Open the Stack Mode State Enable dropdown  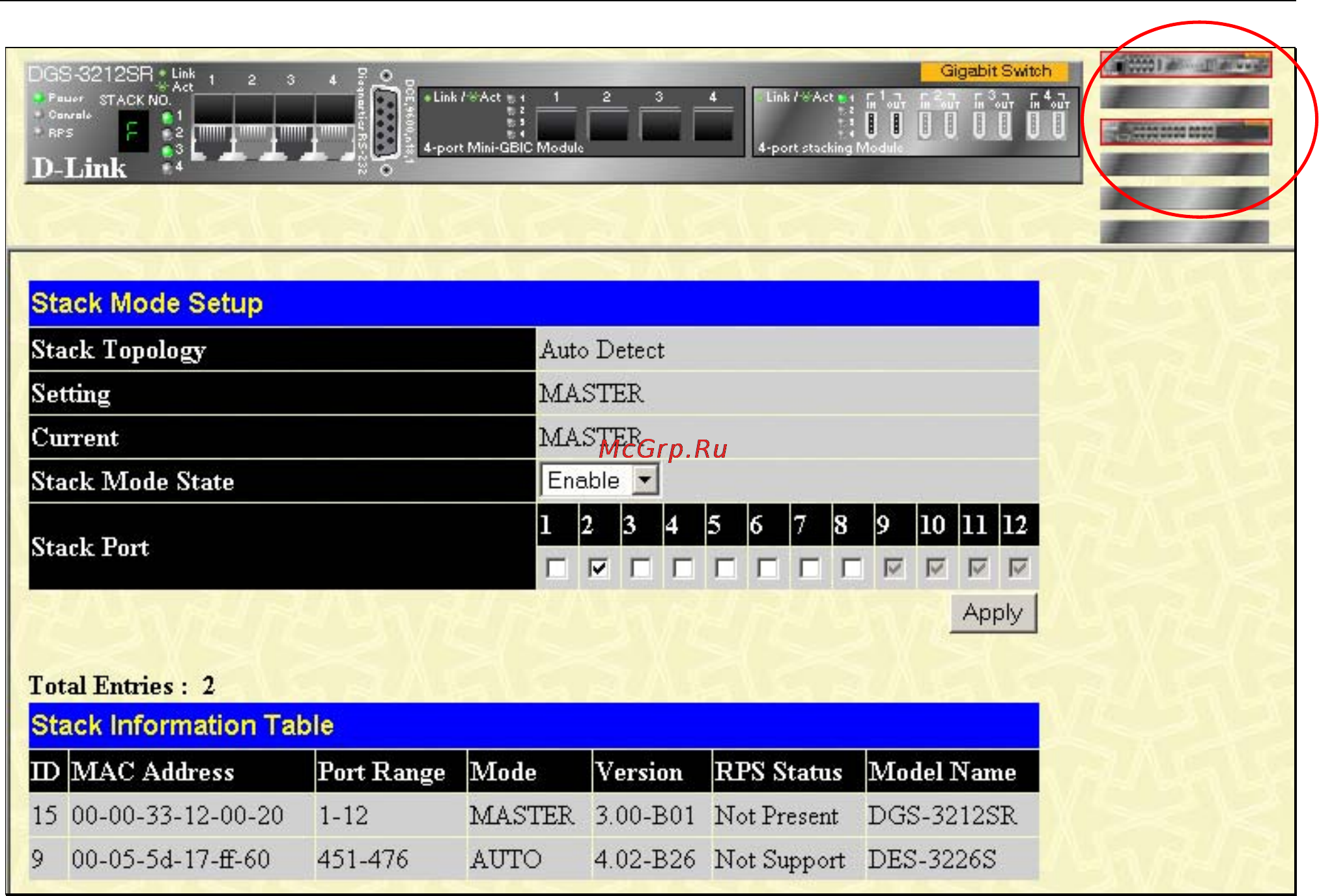click(x=600, y=481)
